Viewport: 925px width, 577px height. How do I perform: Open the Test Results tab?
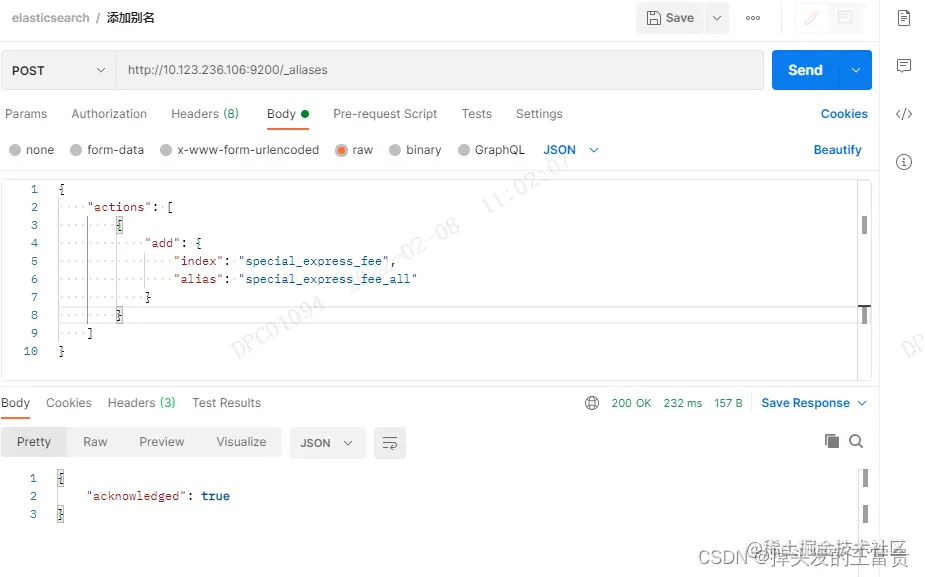click(227, 403)
